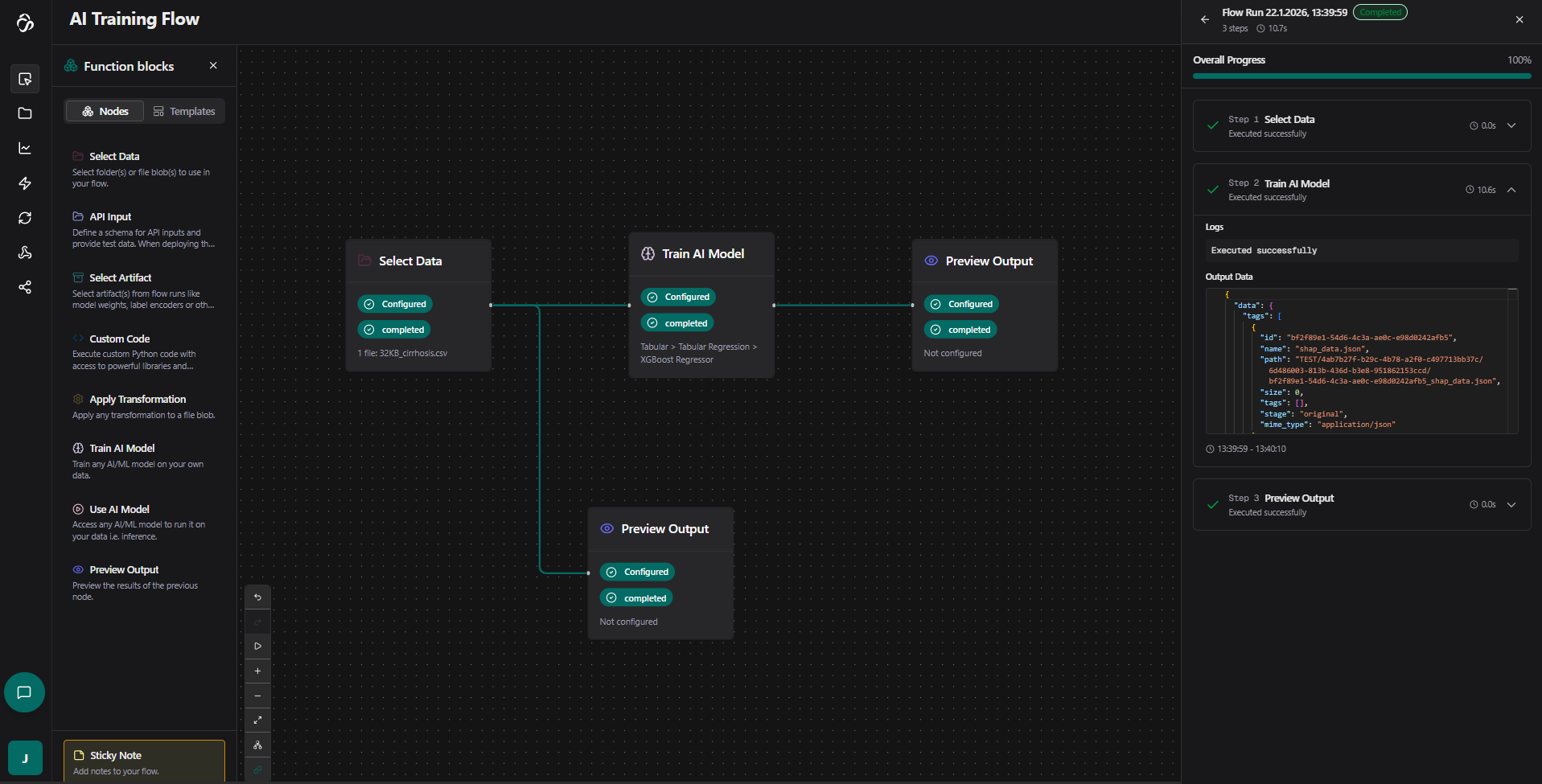Click the lightning bolt sidebar icon

pyautogui.click(x=25, y=183)
